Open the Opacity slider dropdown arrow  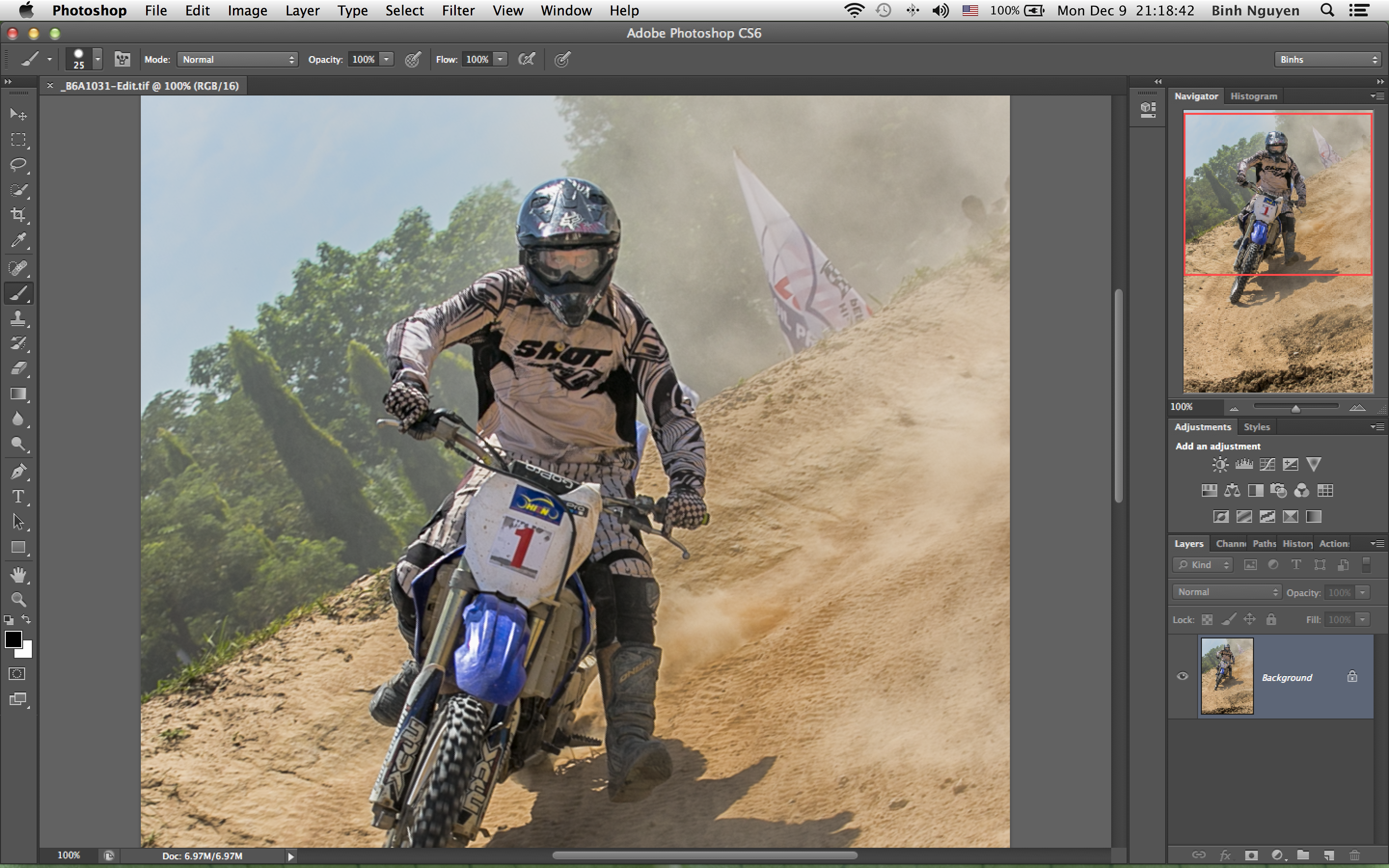[387, 59]
